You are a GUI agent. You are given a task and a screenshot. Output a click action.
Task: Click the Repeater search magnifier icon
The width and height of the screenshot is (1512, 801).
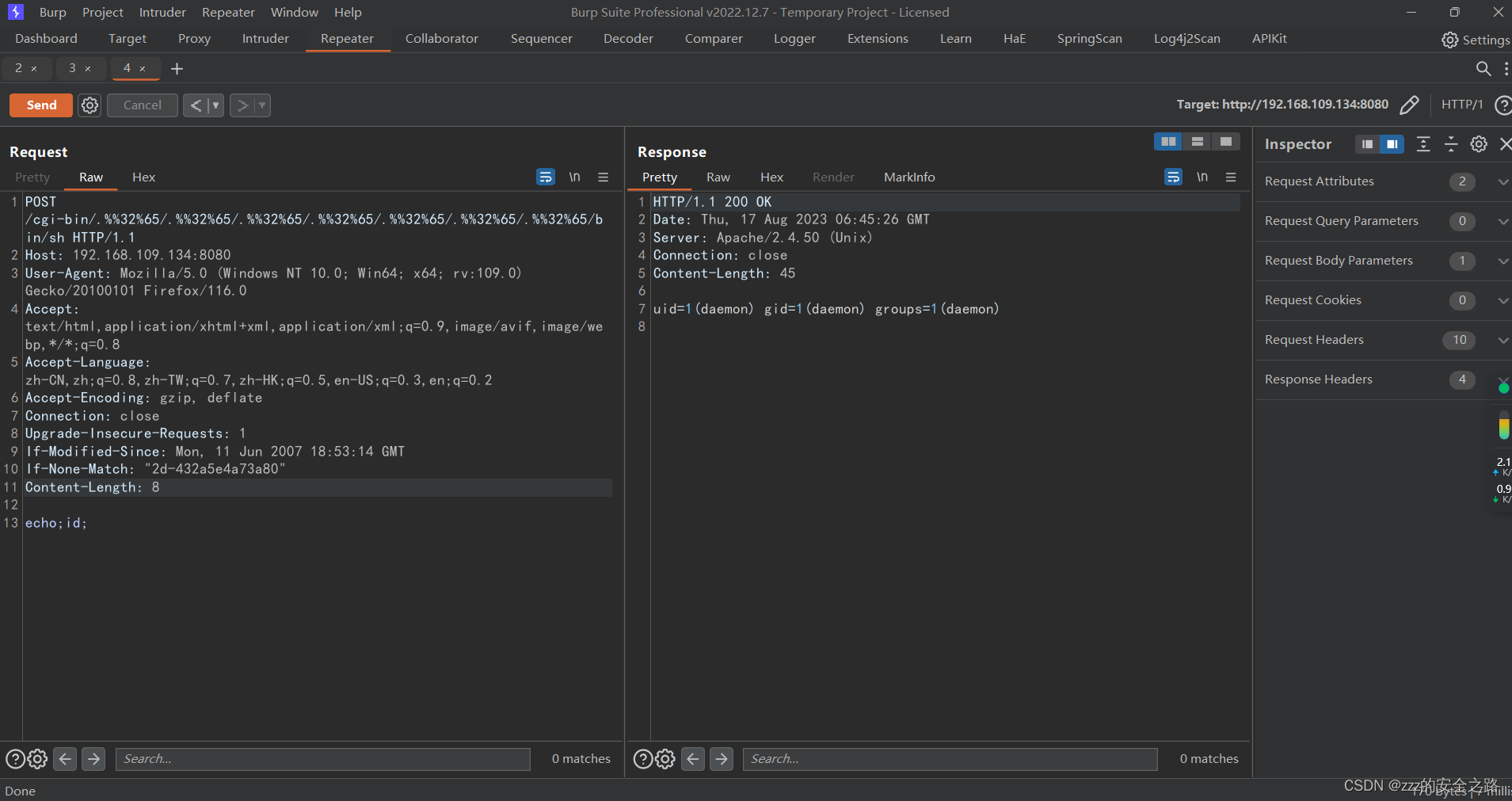coord(1483,69)
